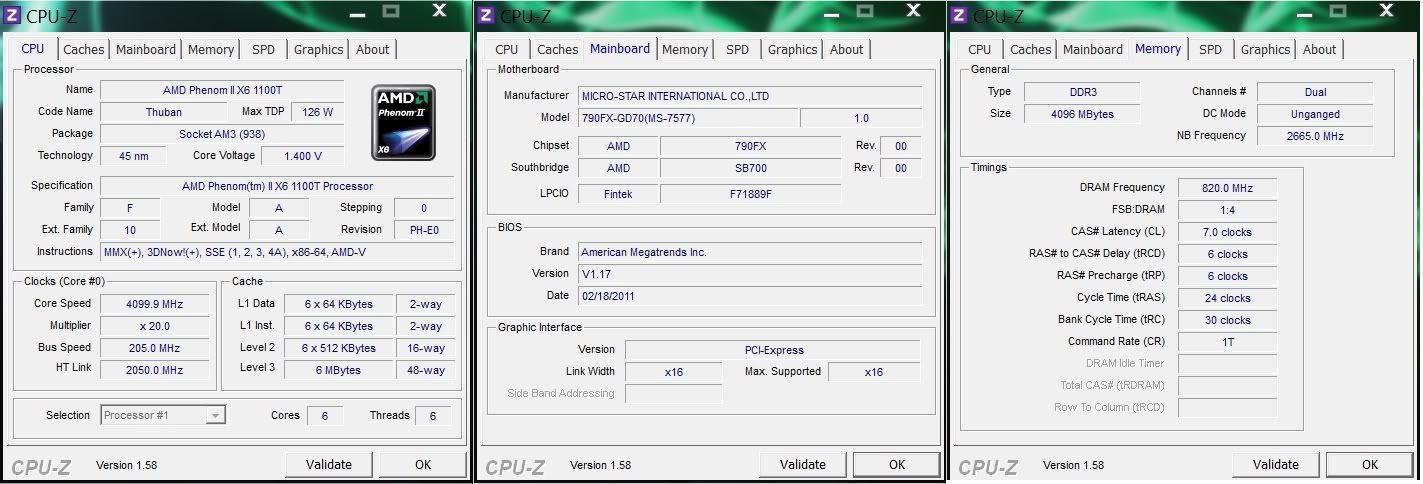Open Graphics tab in Memory window
Viewport: 1423px width, 484px height.
1266,49
